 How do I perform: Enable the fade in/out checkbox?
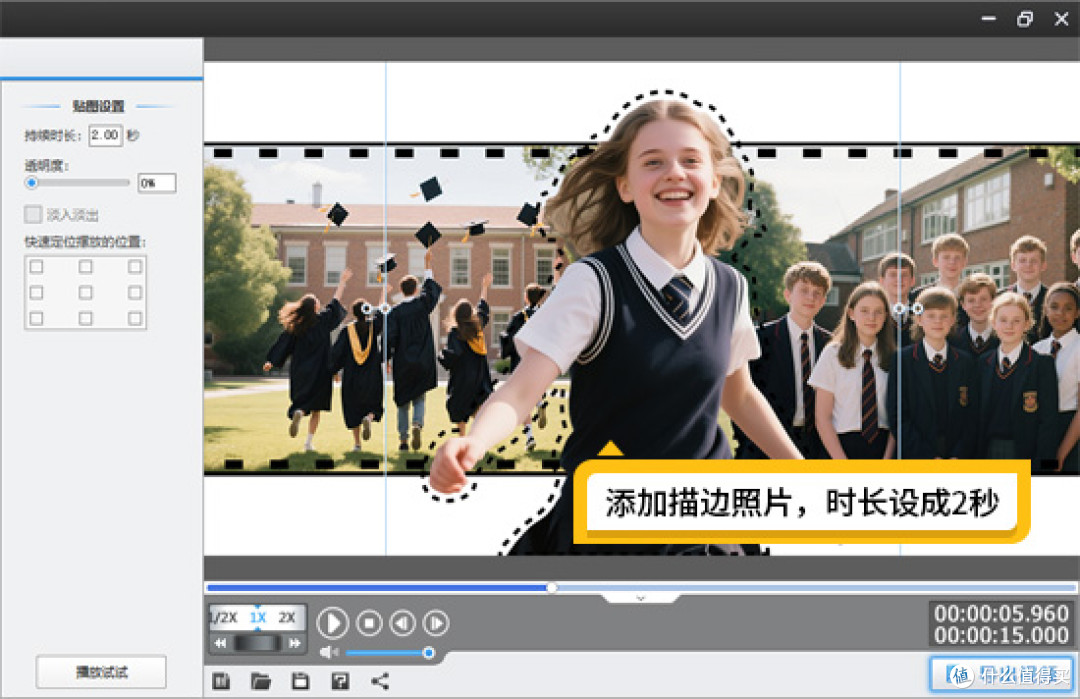click(32, 214)
